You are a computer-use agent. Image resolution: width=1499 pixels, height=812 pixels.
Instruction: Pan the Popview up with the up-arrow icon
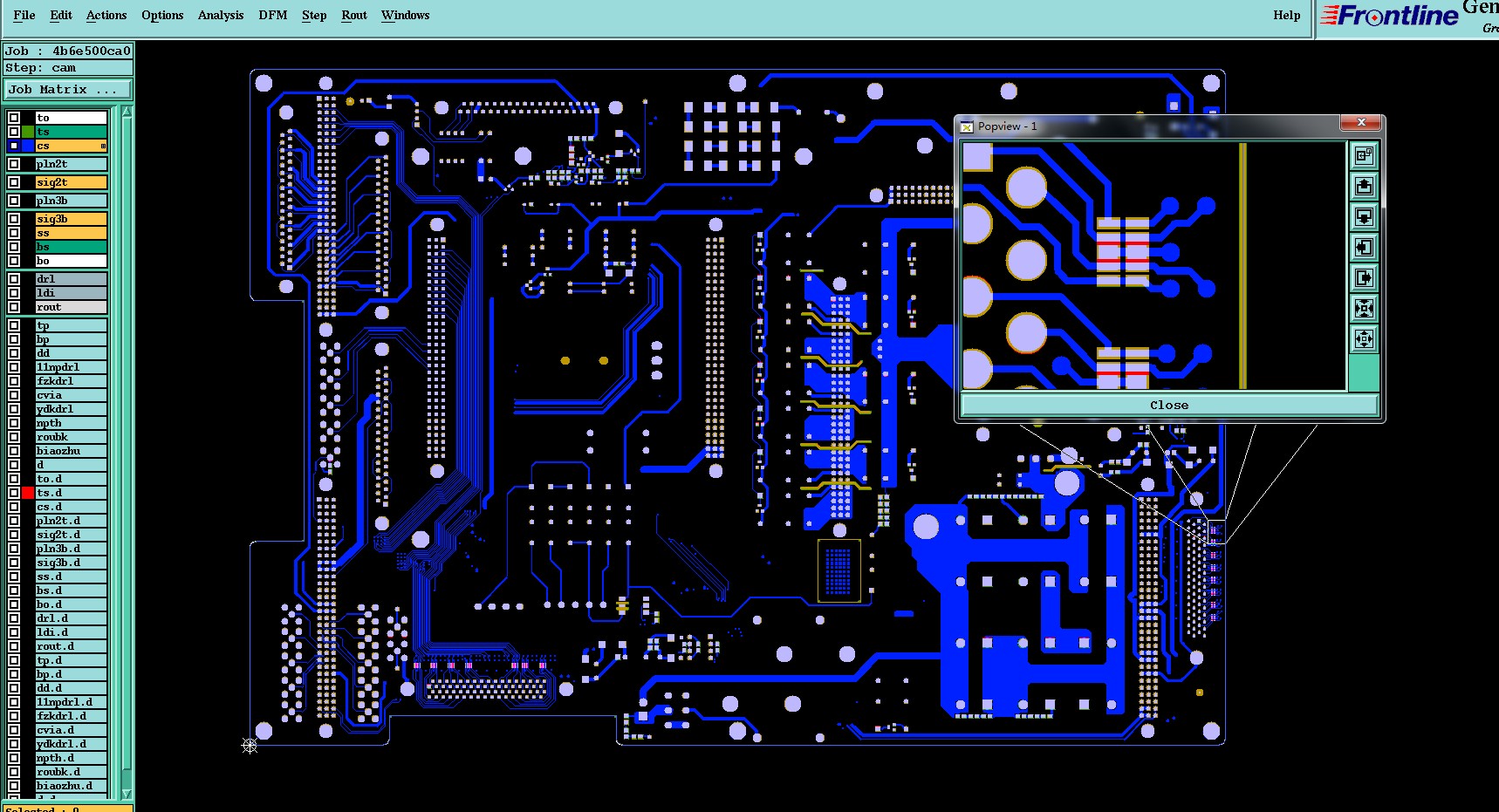click(1364, 187)
